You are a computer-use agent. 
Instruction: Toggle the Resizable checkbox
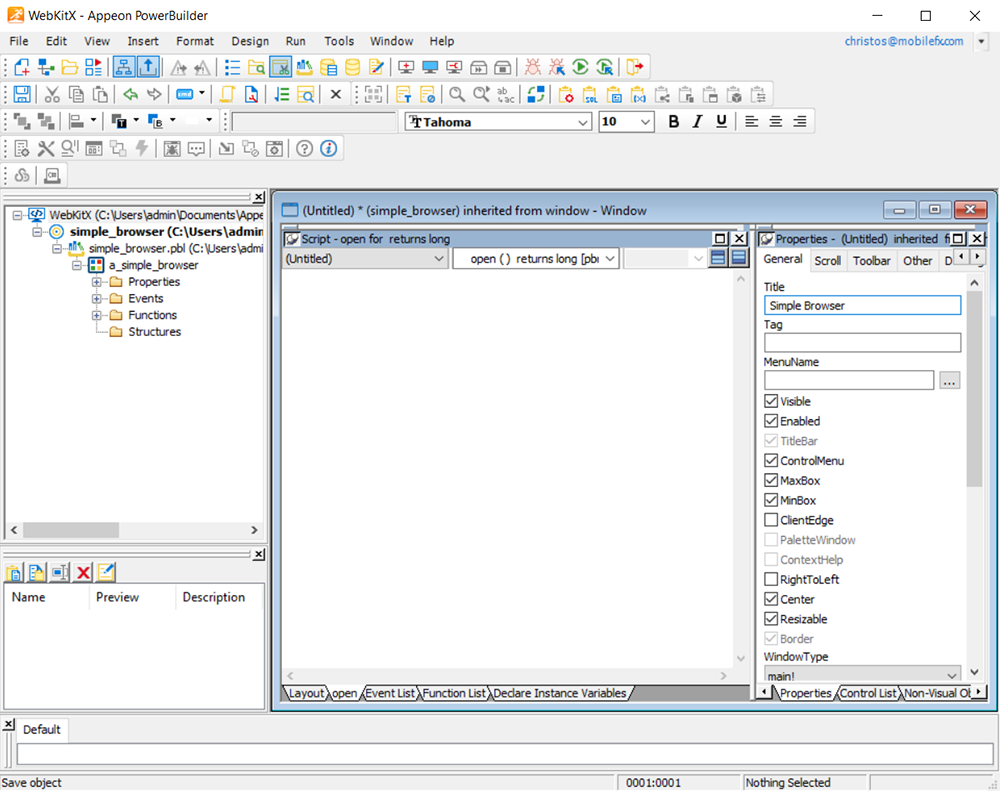(771, 619)
